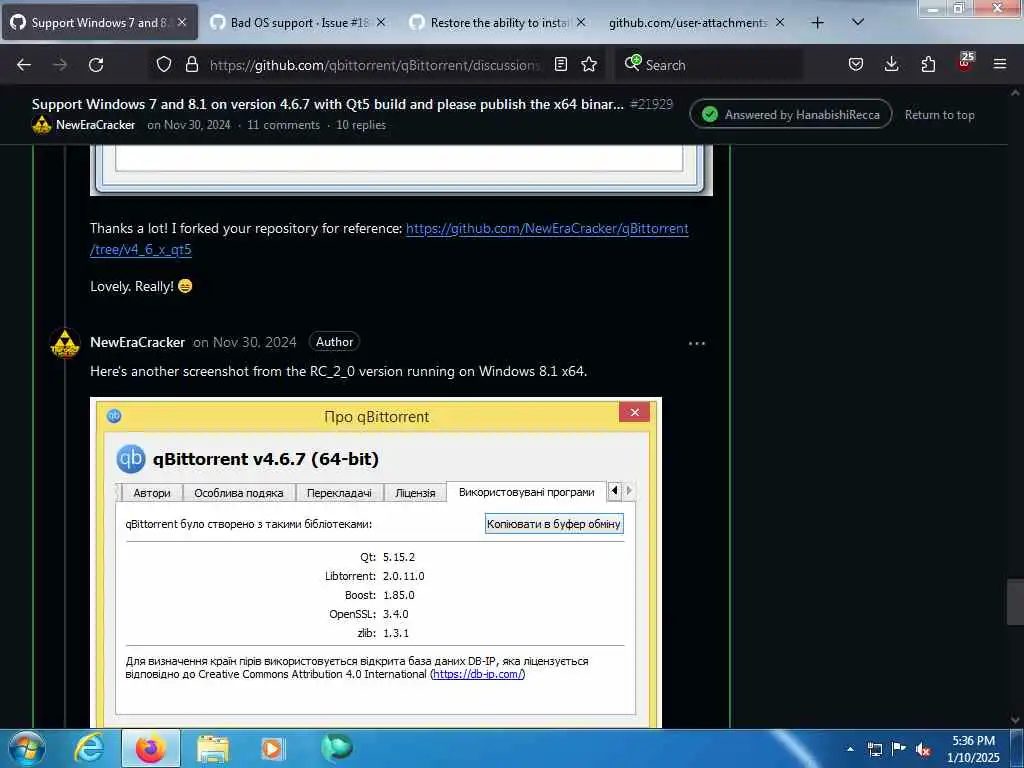1024x768 pixels.
Task: Click the URL address field
Action: pyautogui.click(x=375, y=65)
